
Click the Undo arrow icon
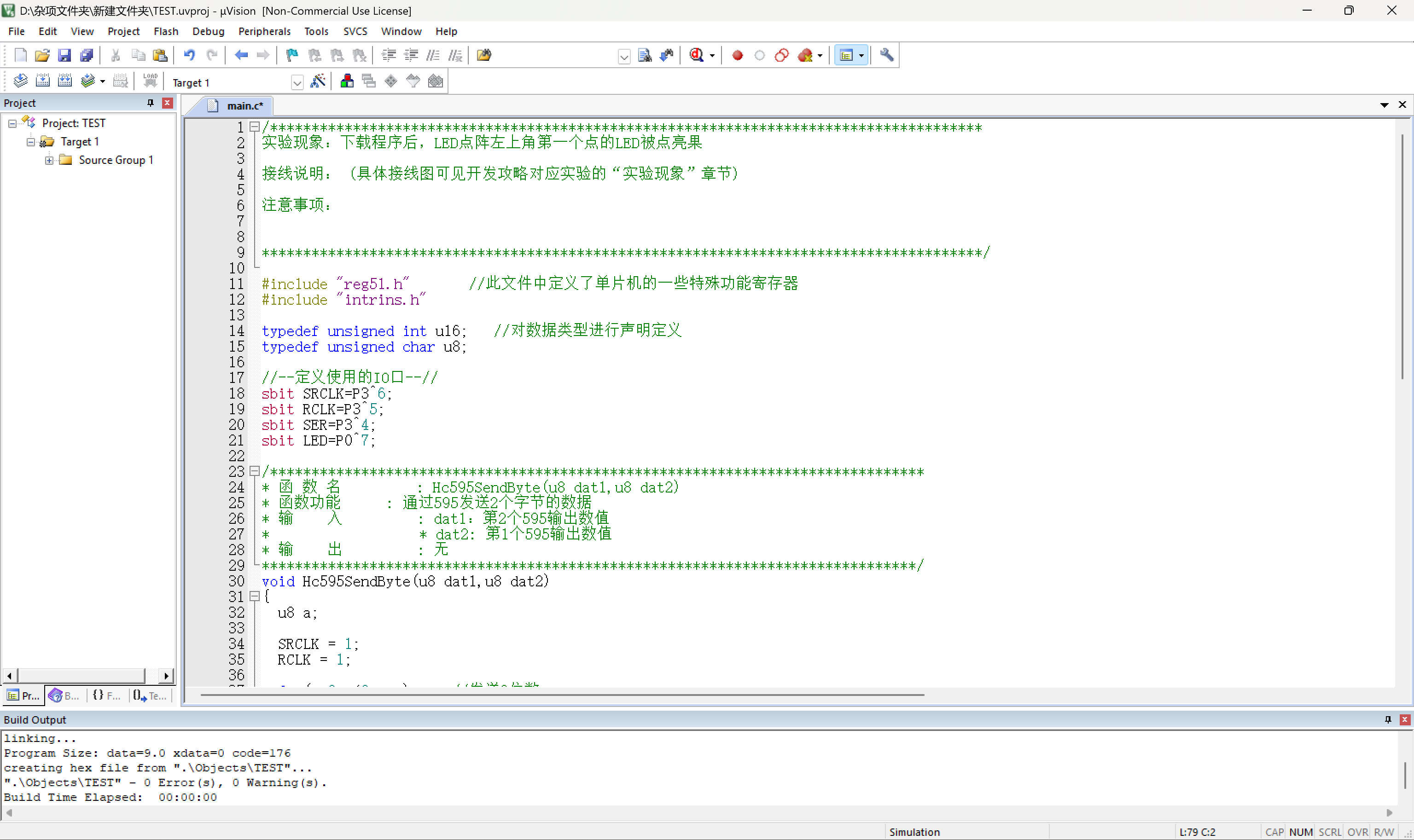[189, 55]
